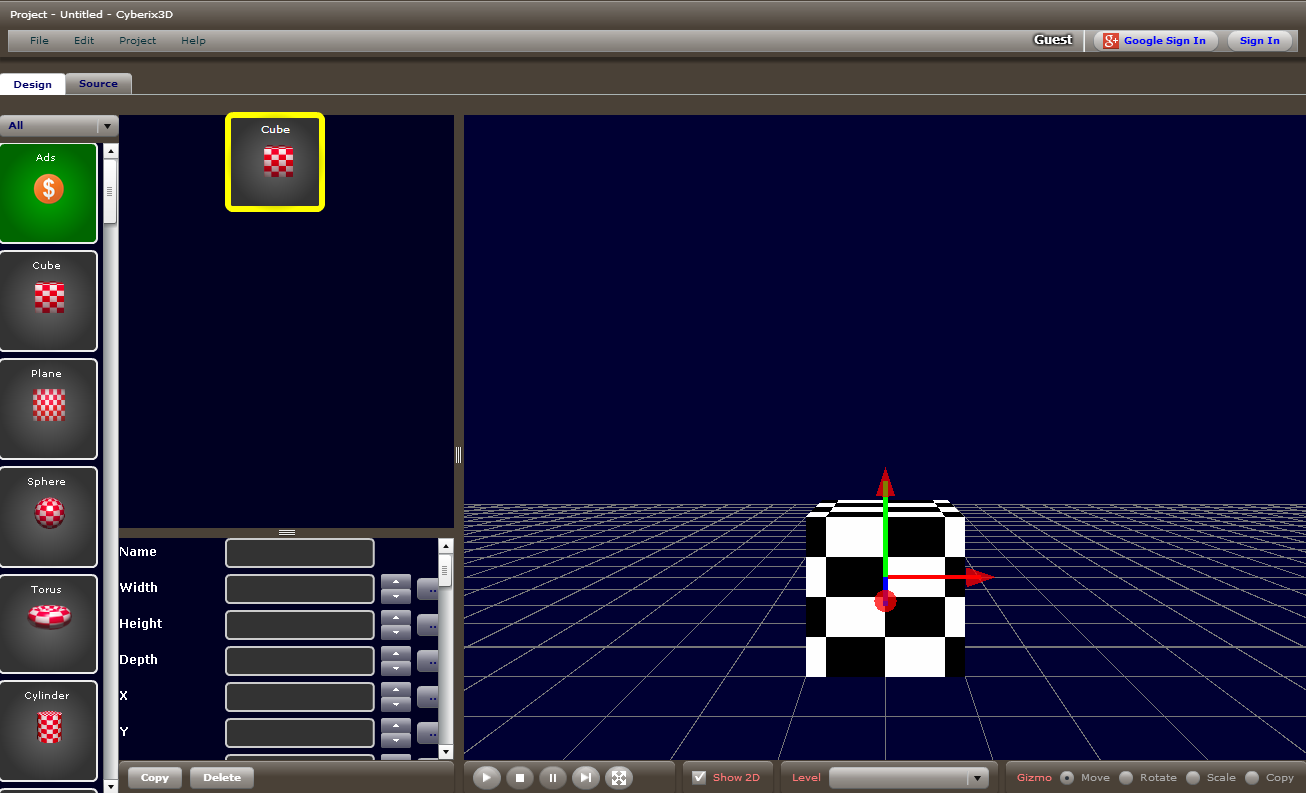
Task: Increase the X value with the up stepper
Action: [x=396, y=689]
